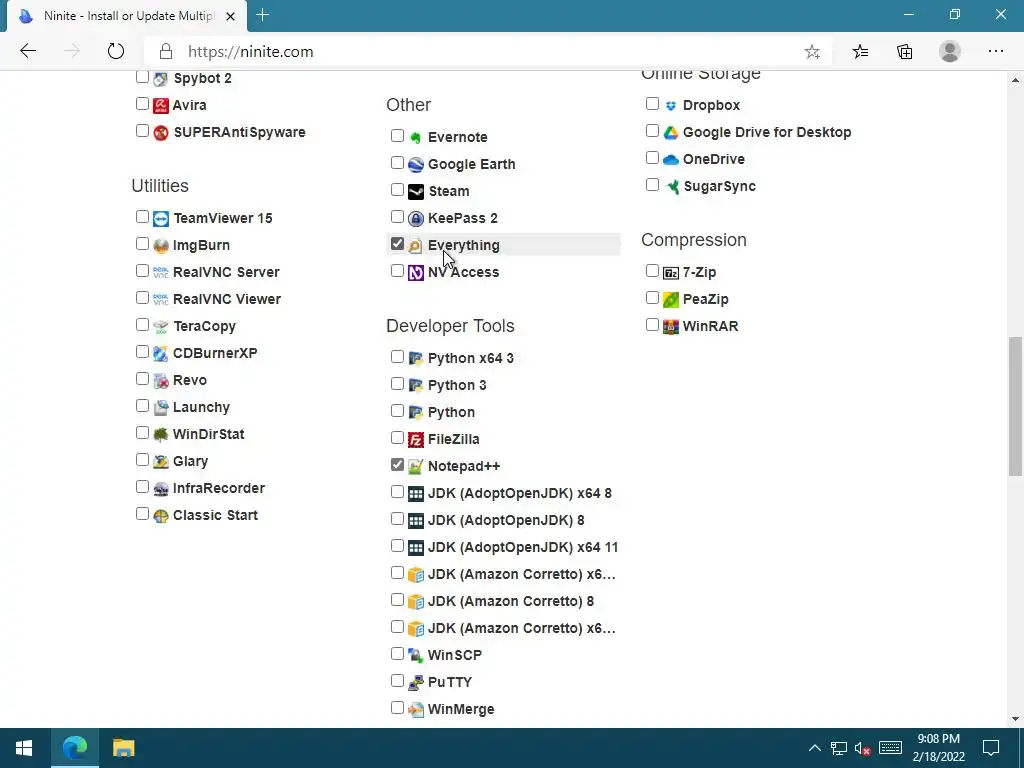1024x768 pixels.
Task: Refresh the current page
Action: 116,52
